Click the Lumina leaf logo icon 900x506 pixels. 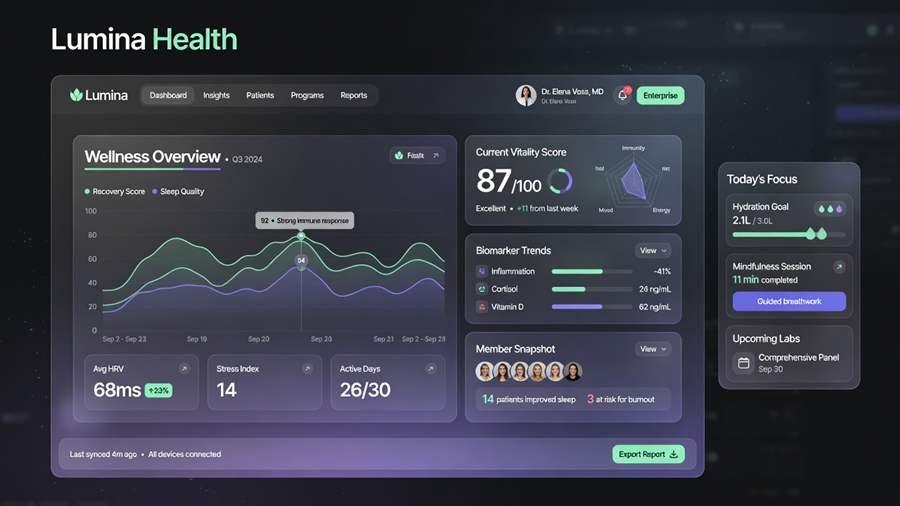(x=76, y=95)
